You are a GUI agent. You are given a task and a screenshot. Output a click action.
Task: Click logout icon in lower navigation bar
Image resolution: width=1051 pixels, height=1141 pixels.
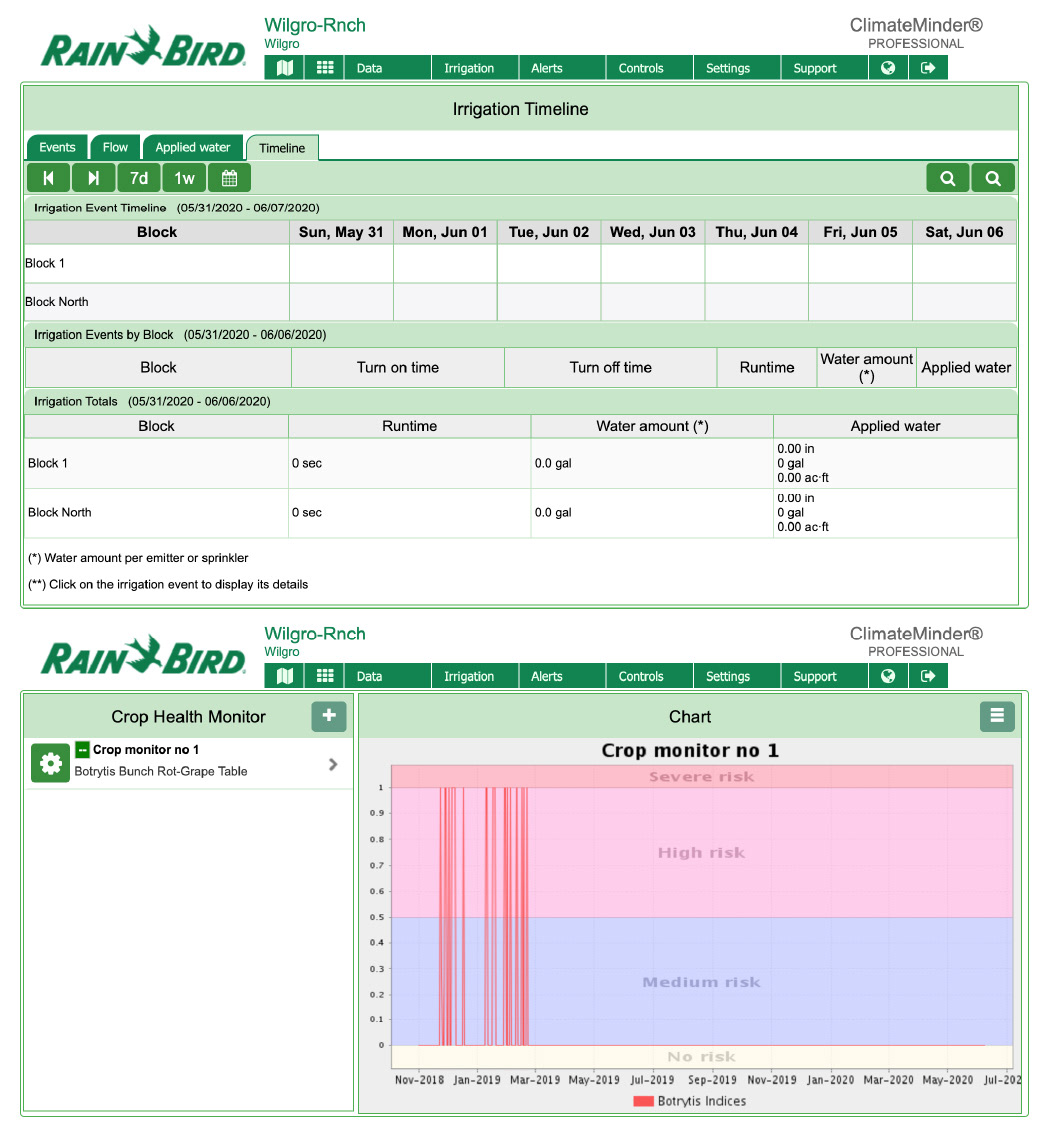coord(928,676)
